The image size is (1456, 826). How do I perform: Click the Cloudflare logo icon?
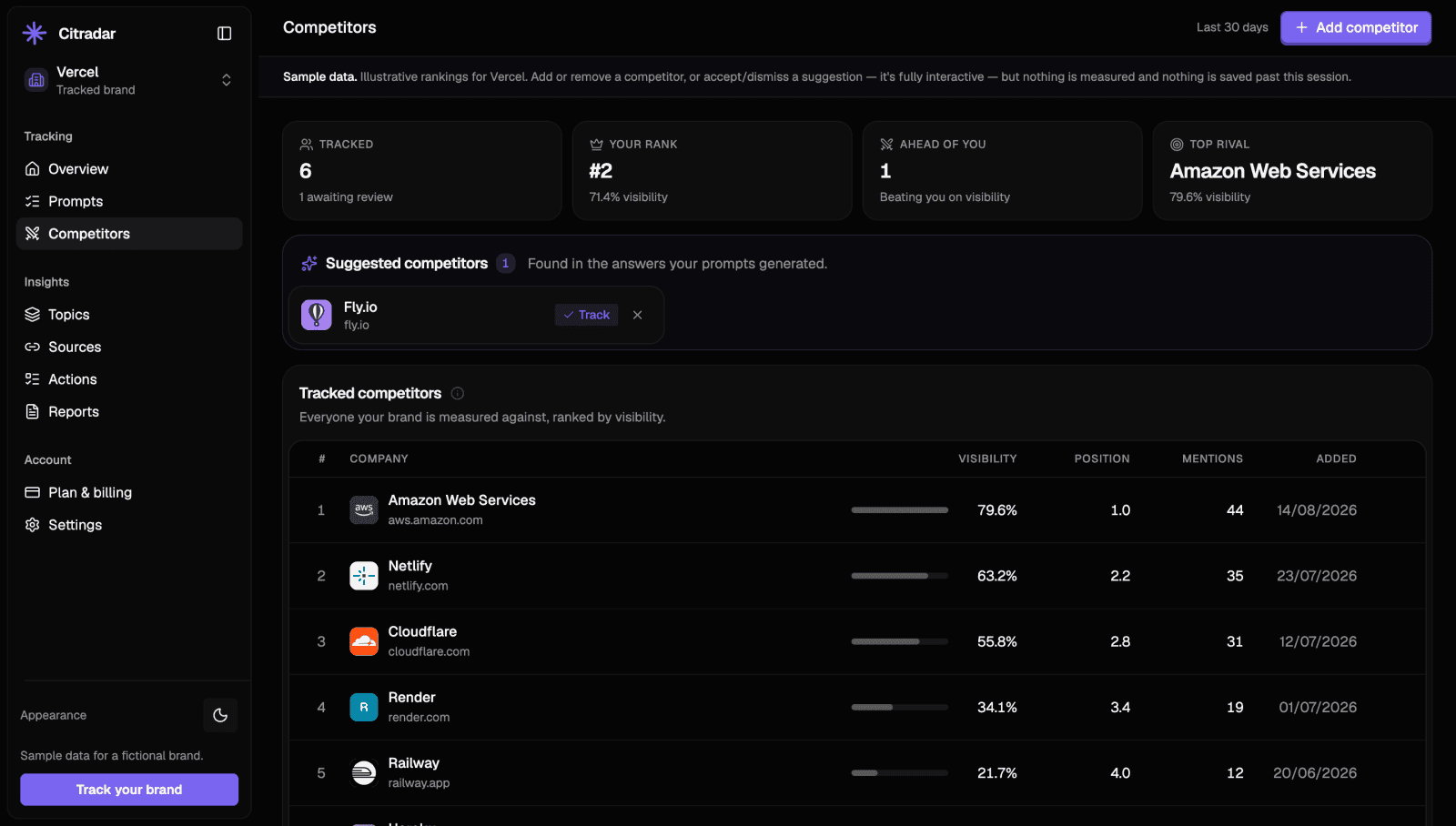point(364,641)
